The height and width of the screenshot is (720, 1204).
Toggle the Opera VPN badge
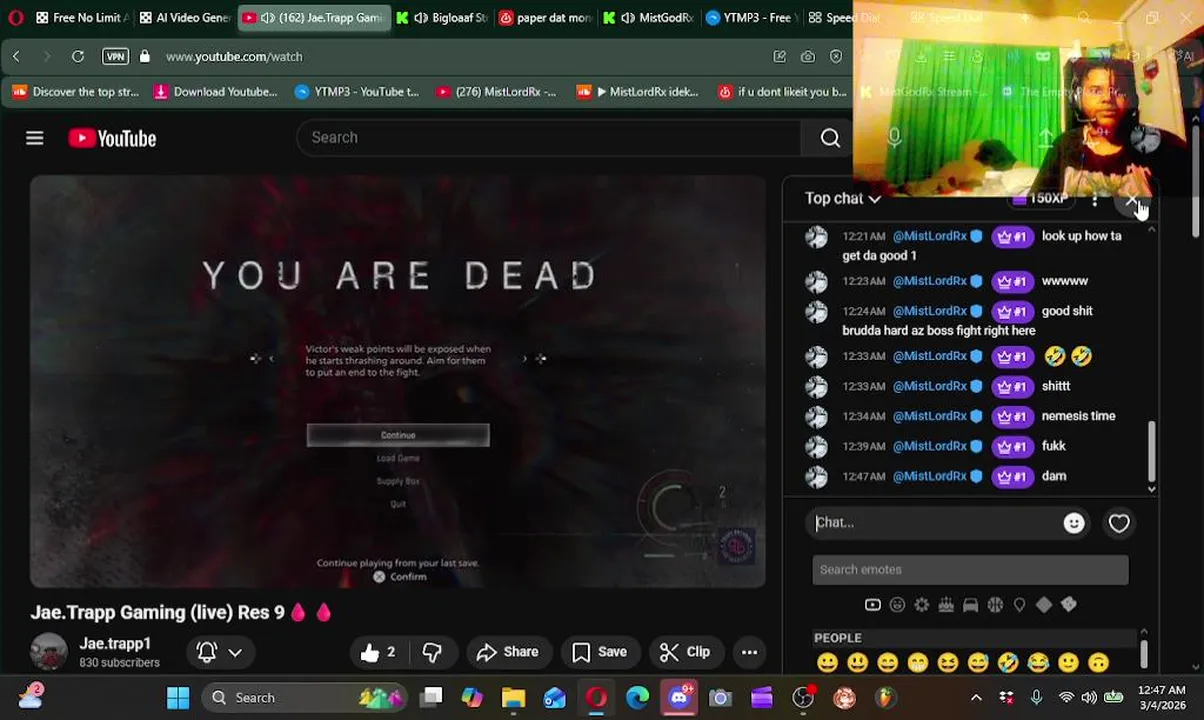115,57
